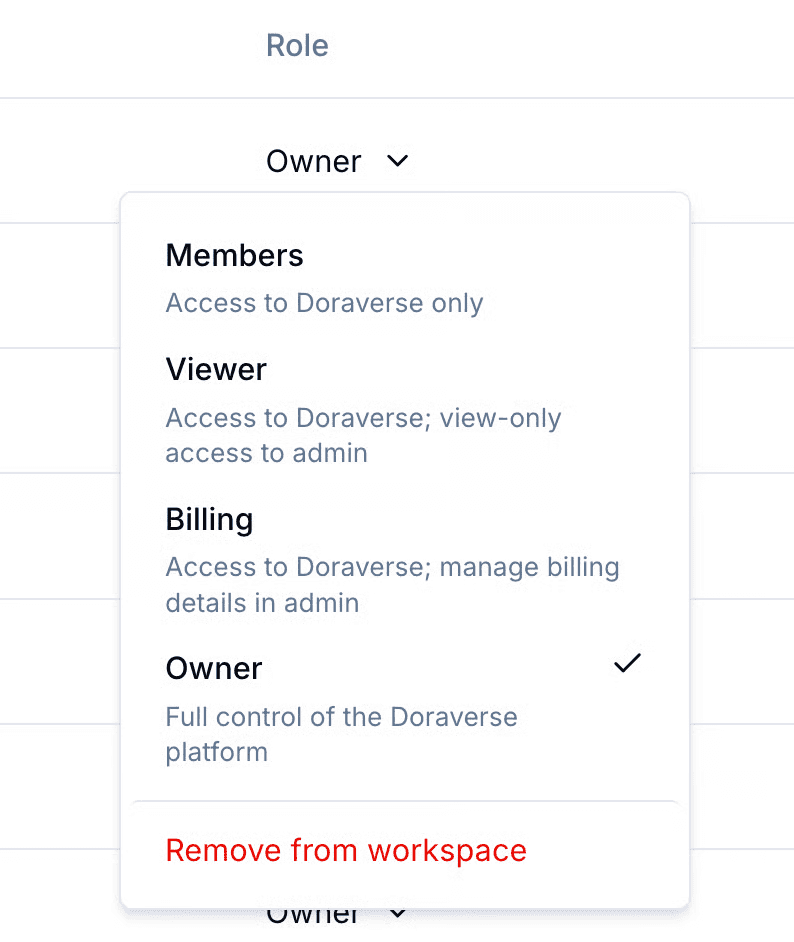
Task: Click 'Access to Doraverse only' description
Action: pos(324,303)
